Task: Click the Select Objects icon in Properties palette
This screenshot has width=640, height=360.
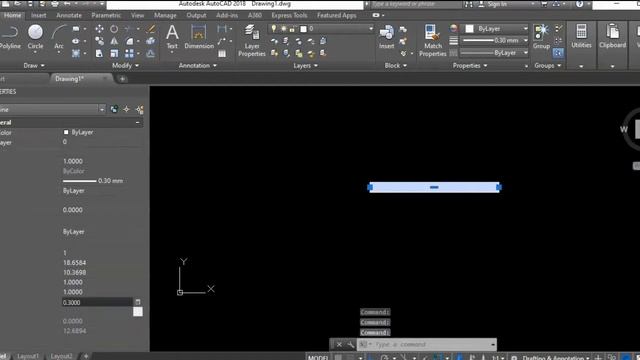Action: pyautogui.click(x=127, y=109)
